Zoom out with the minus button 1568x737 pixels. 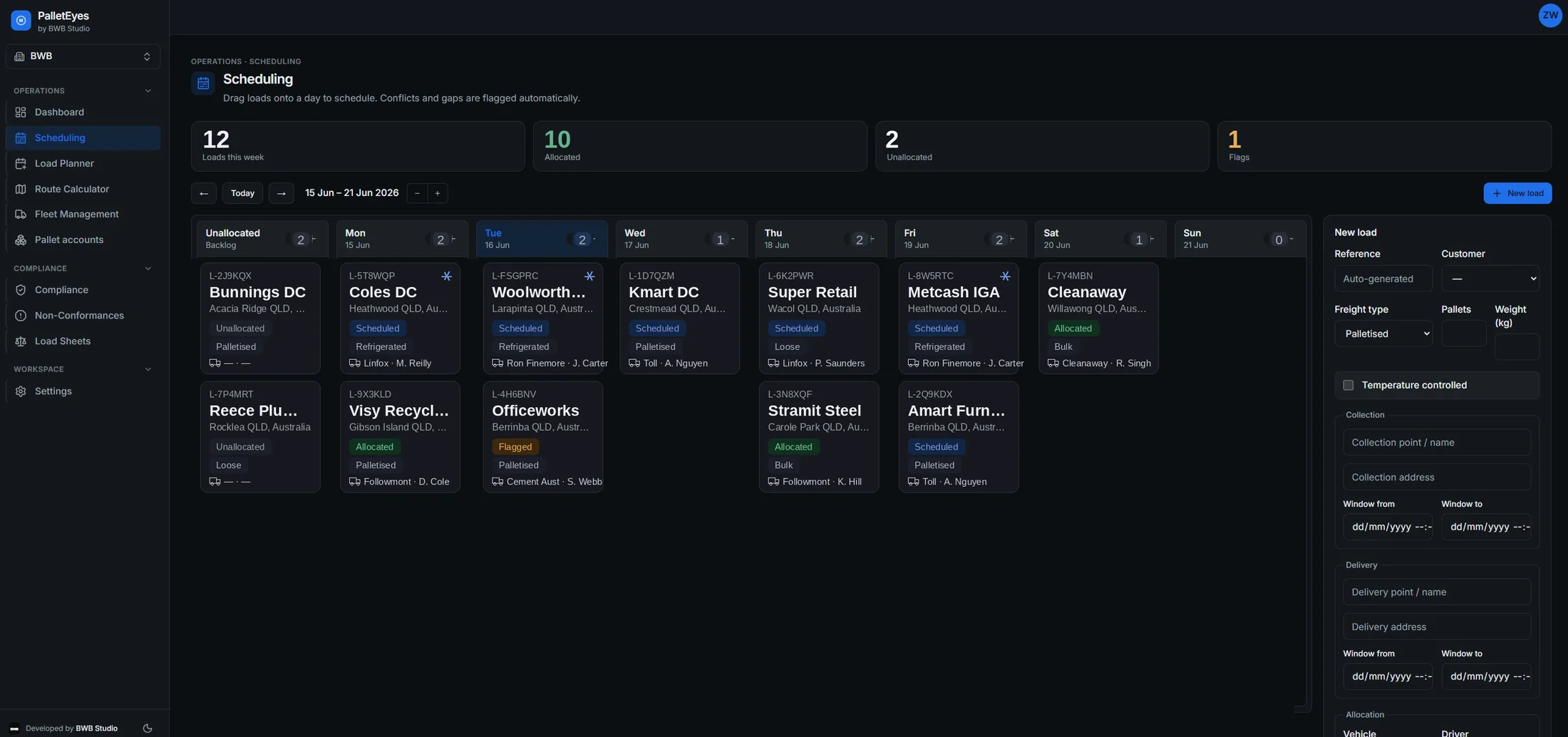tap(417, 193)
